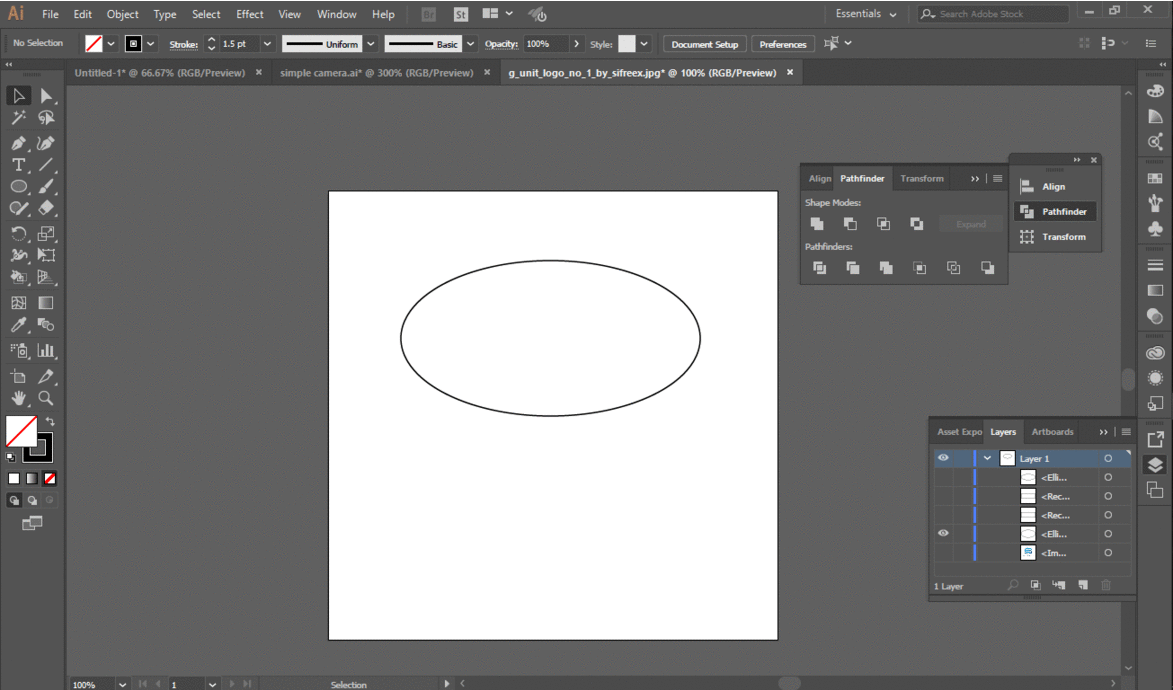The image size is (1173, 690).
Task: Open Preferences from the control bar
Action: point(783,44)
